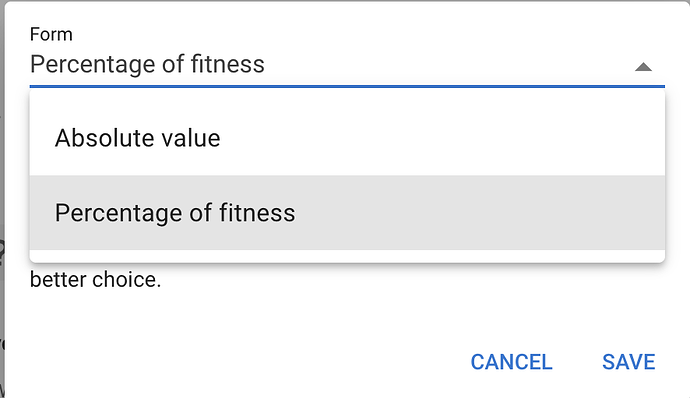Click the Form field showing Percentage of fitness
Image resolution: width=690 pixels, height=398 pixels.
click(x=347, y=64)
